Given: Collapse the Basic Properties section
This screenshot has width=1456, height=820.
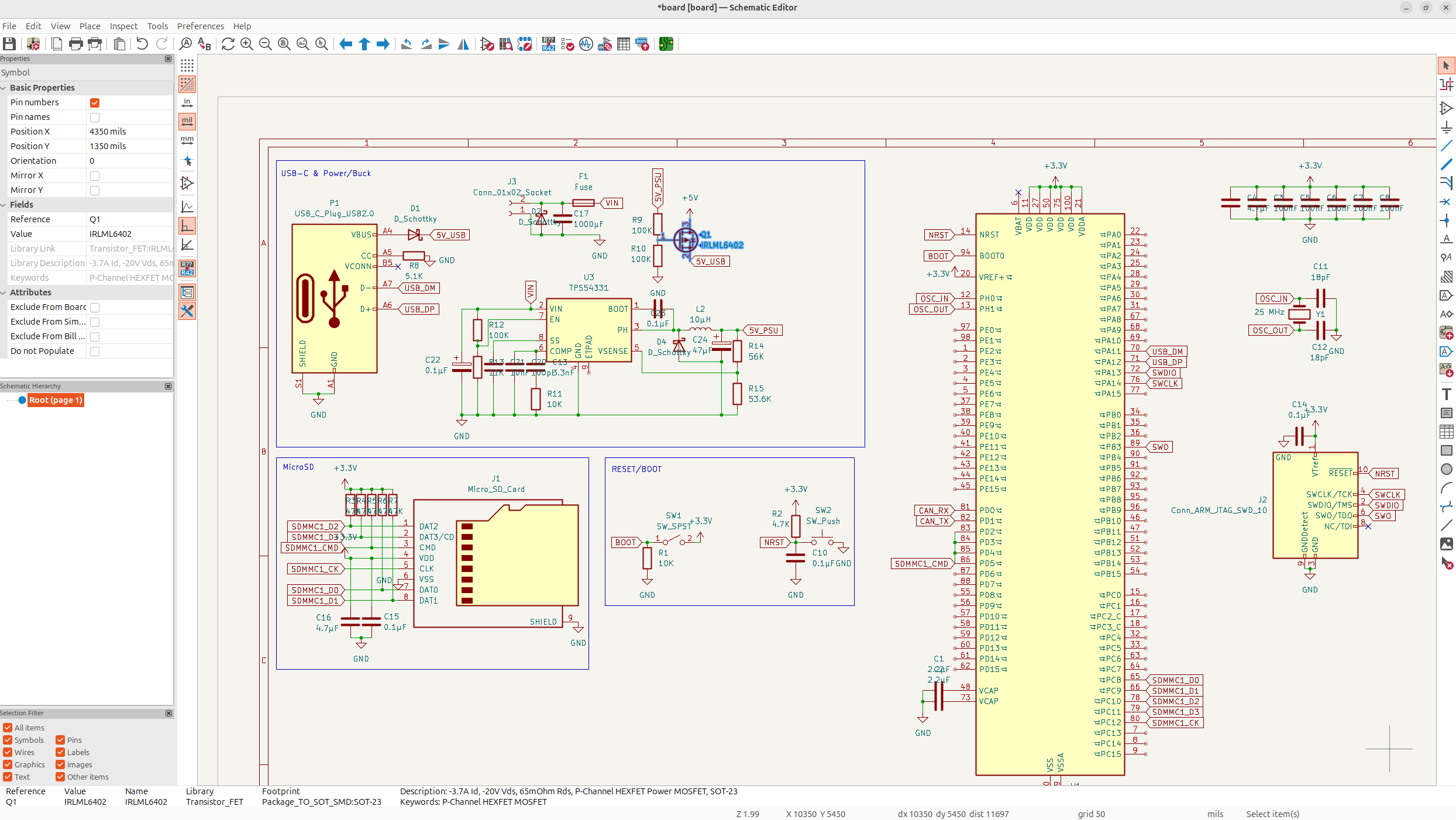Looking at the screenshot, I should point(4,88).
